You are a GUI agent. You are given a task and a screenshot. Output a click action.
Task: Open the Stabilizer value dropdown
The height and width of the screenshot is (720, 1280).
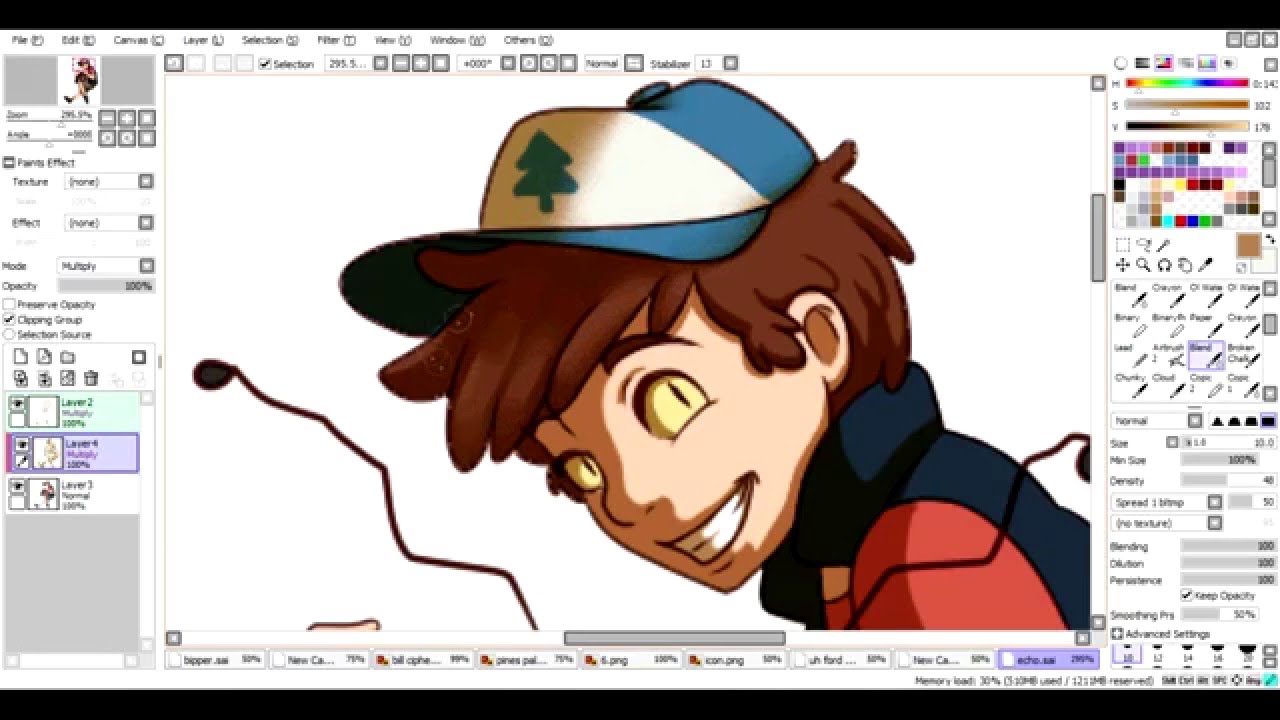731,63
